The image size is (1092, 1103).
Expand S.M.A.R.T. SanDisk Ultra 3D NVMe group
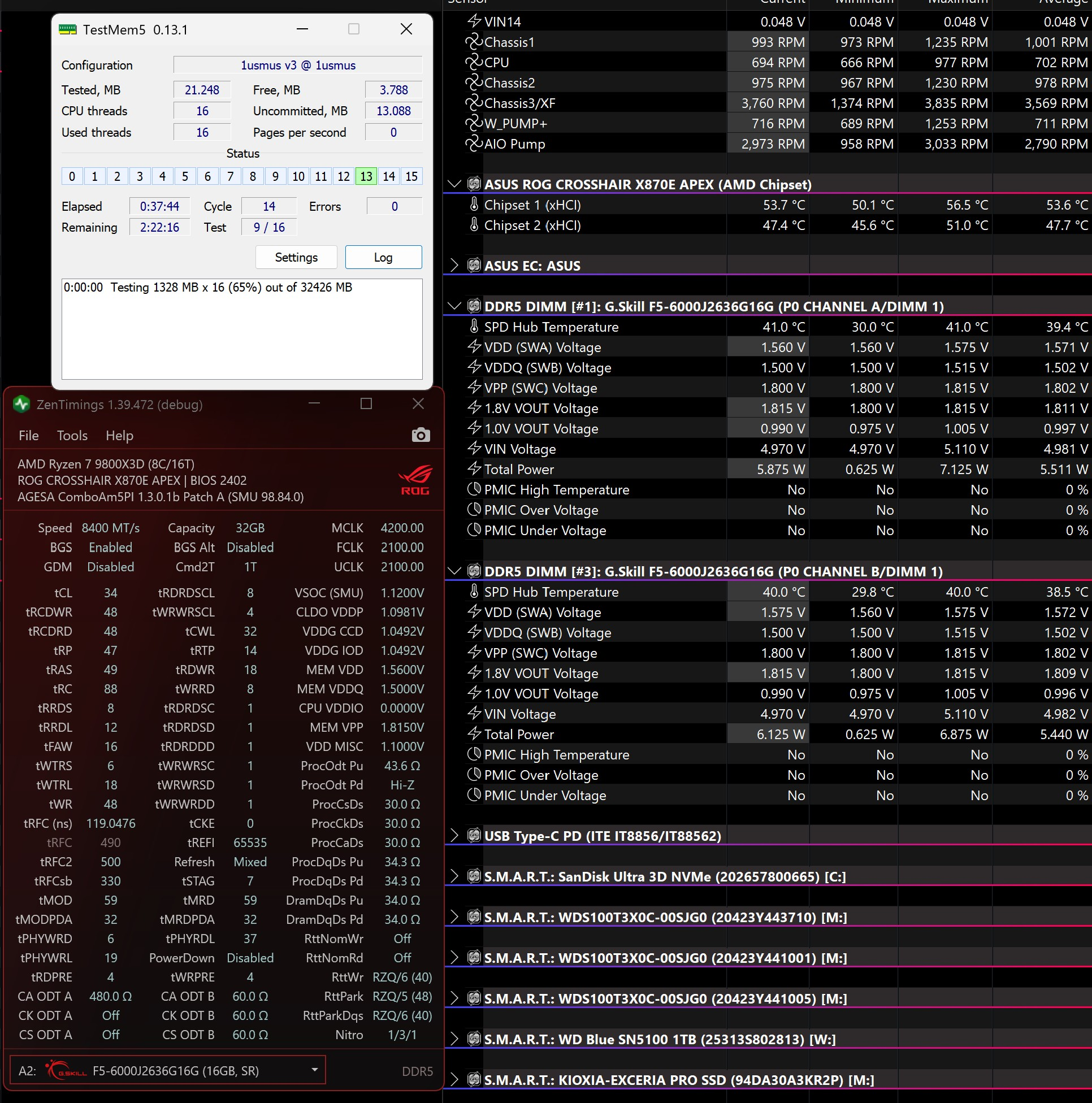coord(454,876)
